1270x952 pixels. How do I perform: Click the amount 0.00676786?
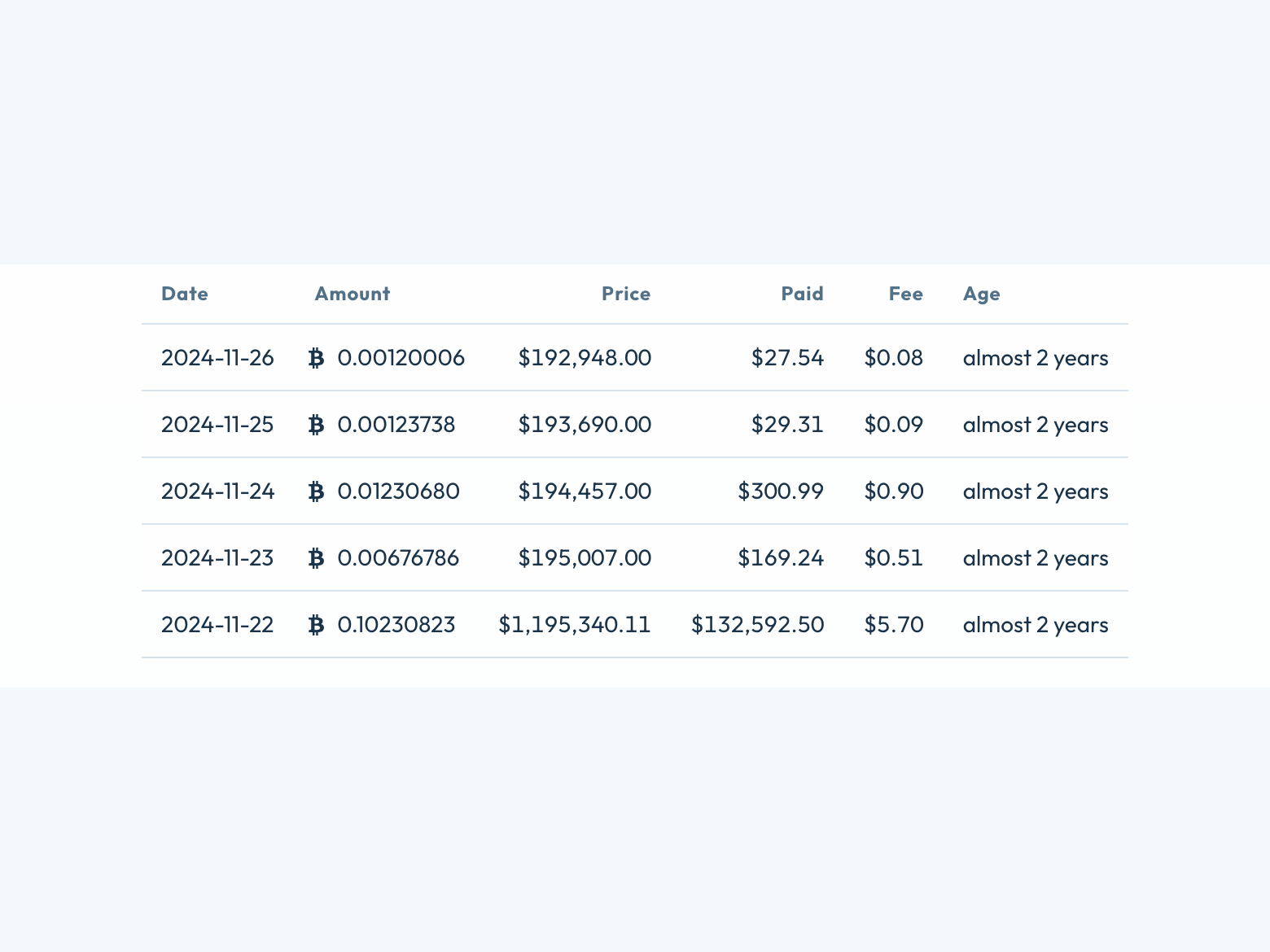coord(399,558)
